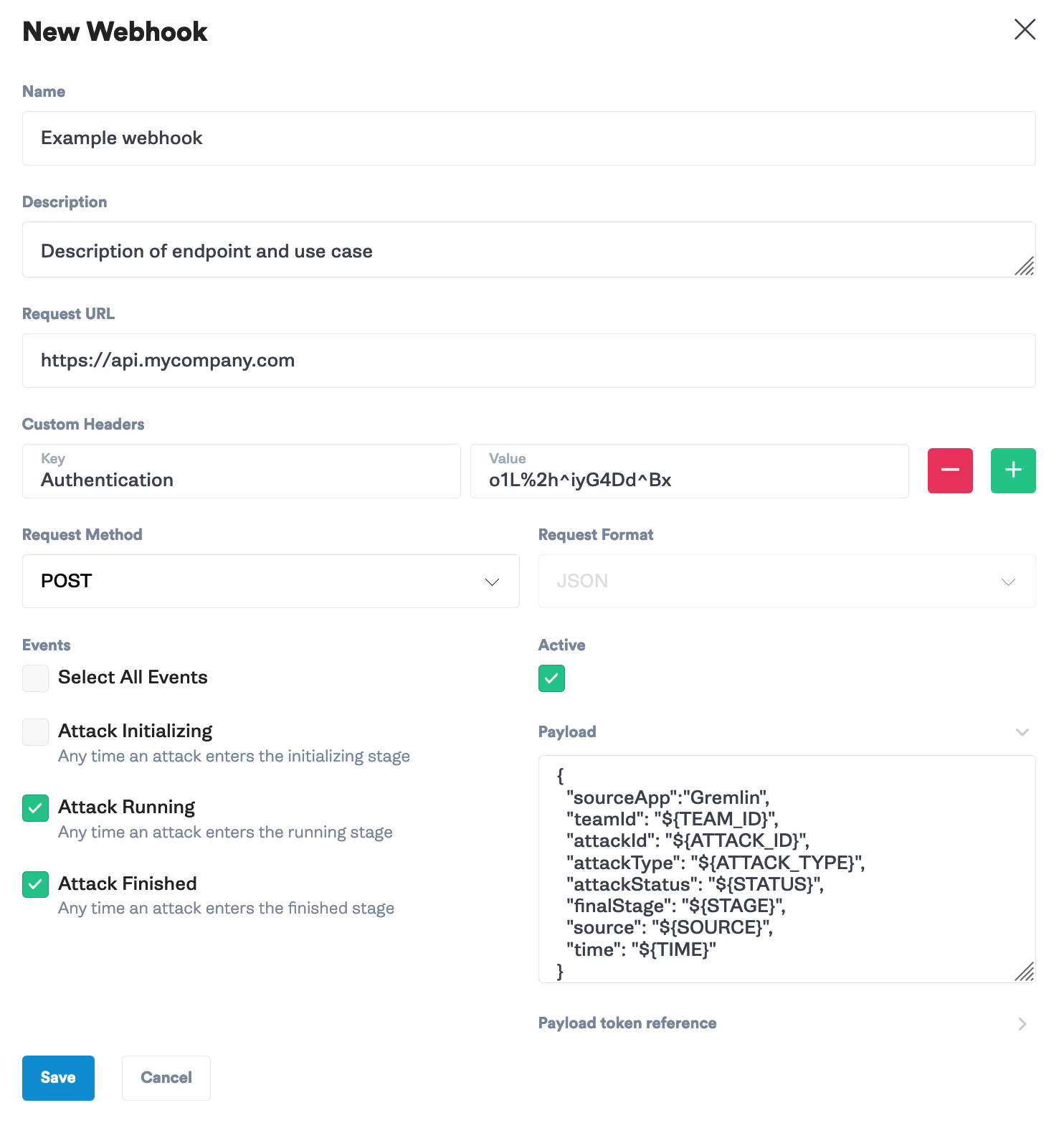Focus the Description text area
Viewport: 1064px width, 1133px height.
pyautogui.click(x=529, y=250)
